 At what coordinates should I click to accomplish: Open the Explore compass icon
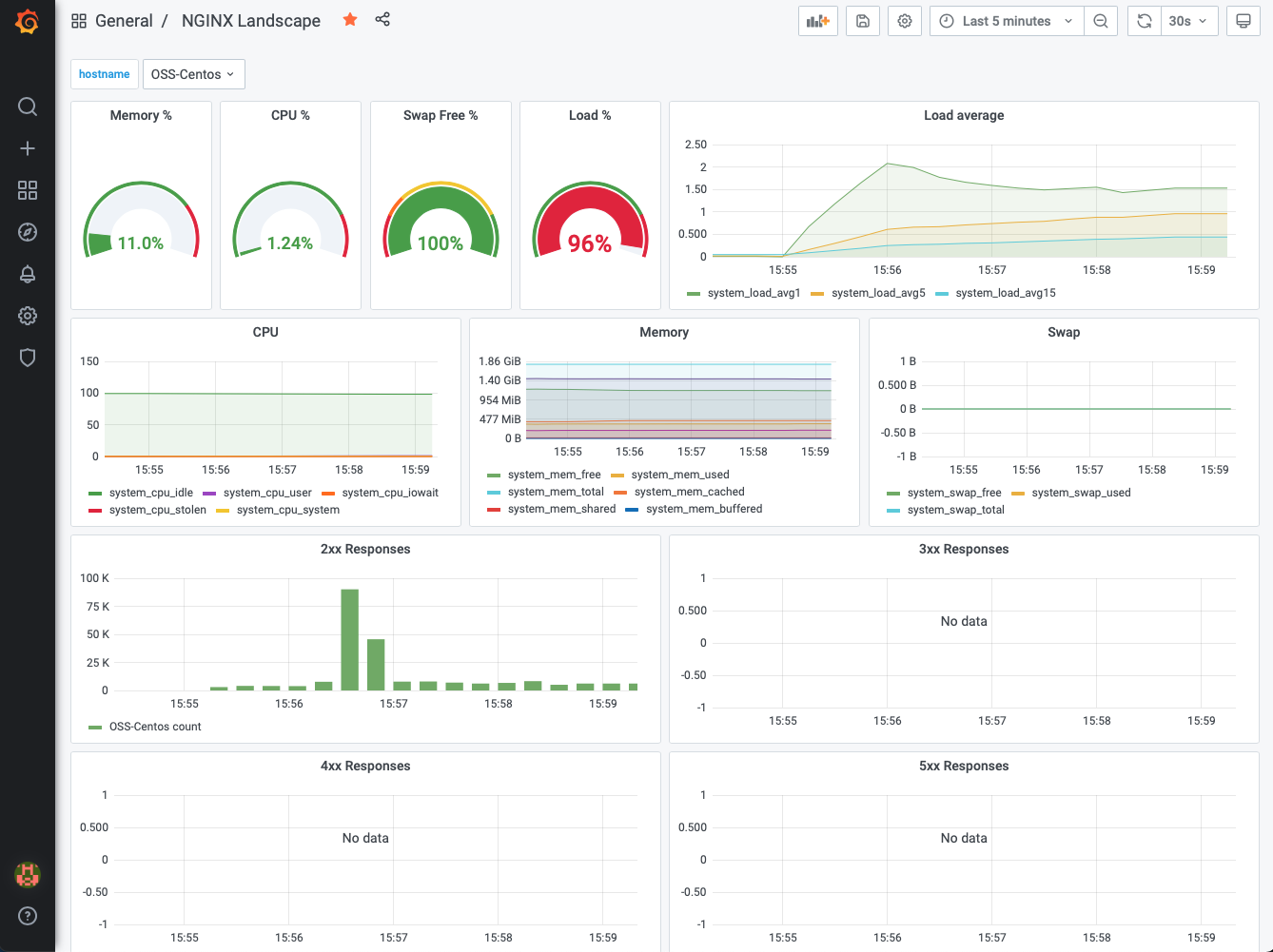pyautogui.click(x=28, y=232)
